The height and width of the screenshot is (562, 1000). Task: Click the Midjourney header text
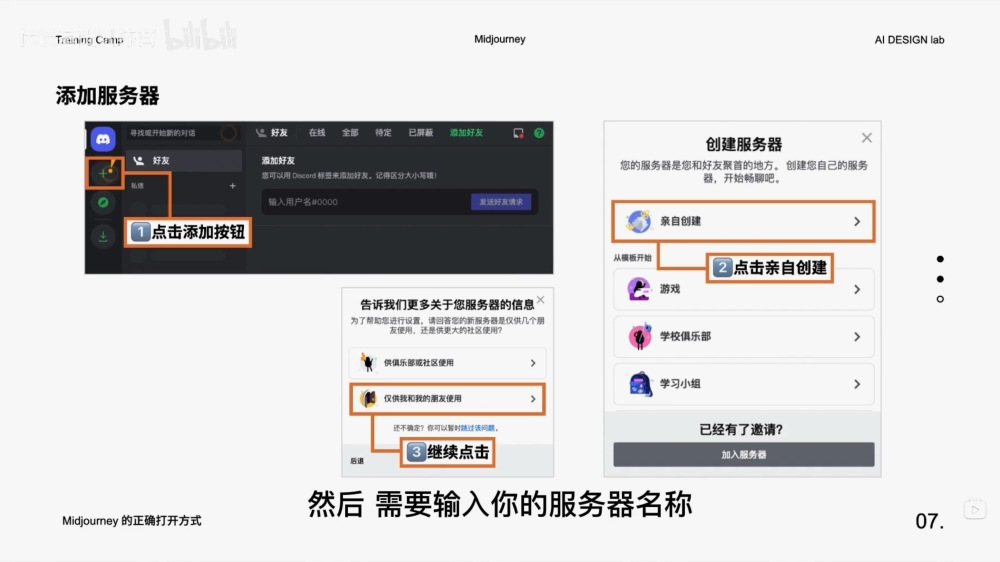(x=500, y=40)
